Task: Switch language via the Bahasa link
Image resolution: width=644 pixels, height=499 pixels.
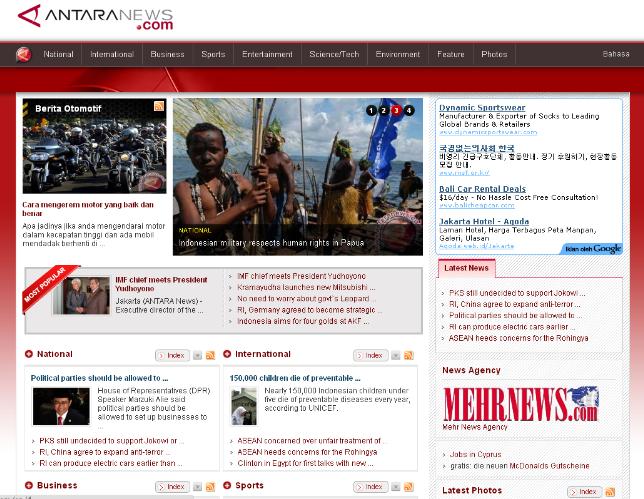Action: coord(615,54)
